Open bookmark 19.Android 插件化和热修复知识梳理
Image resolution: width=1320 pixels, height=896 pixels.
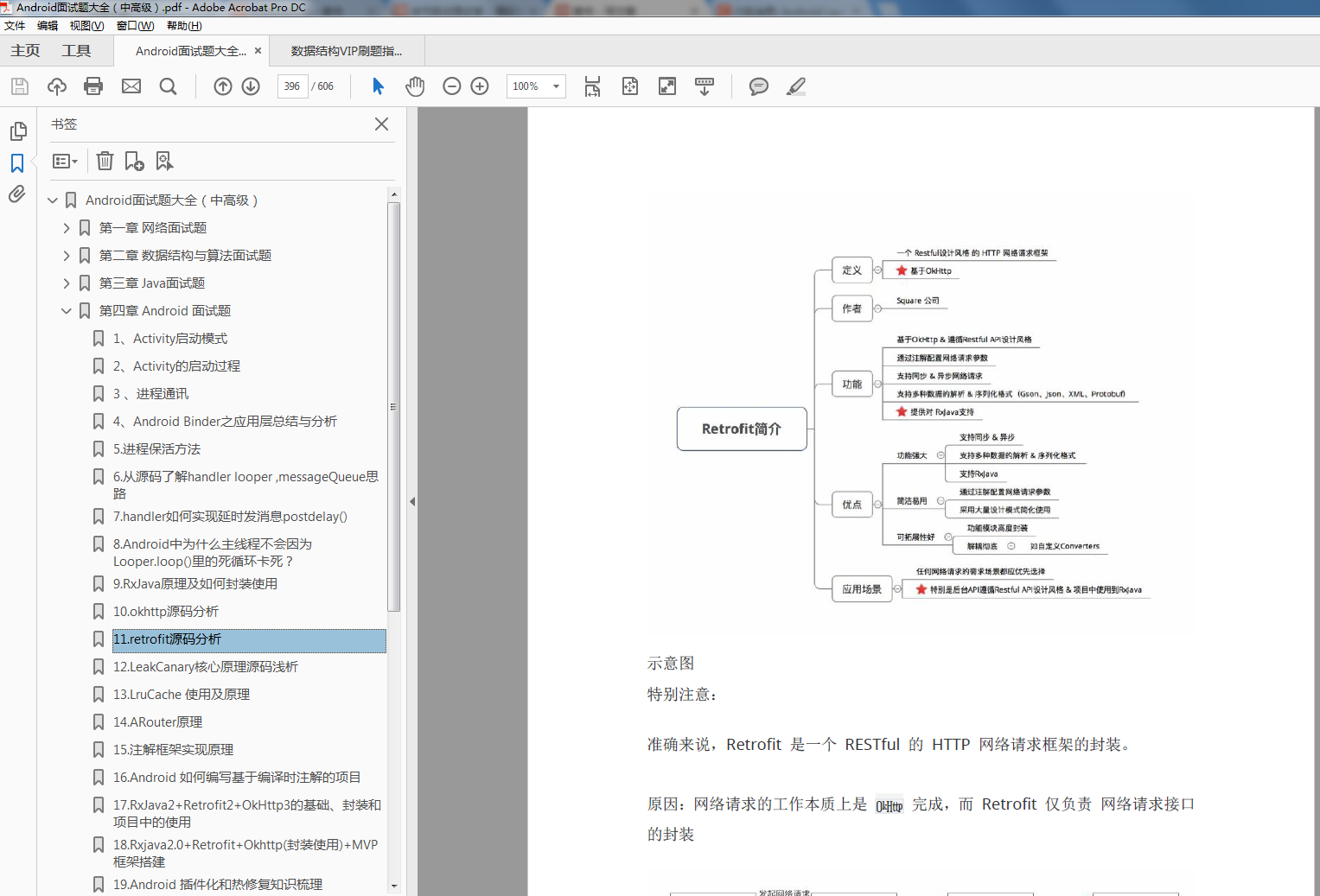point(218,885)
